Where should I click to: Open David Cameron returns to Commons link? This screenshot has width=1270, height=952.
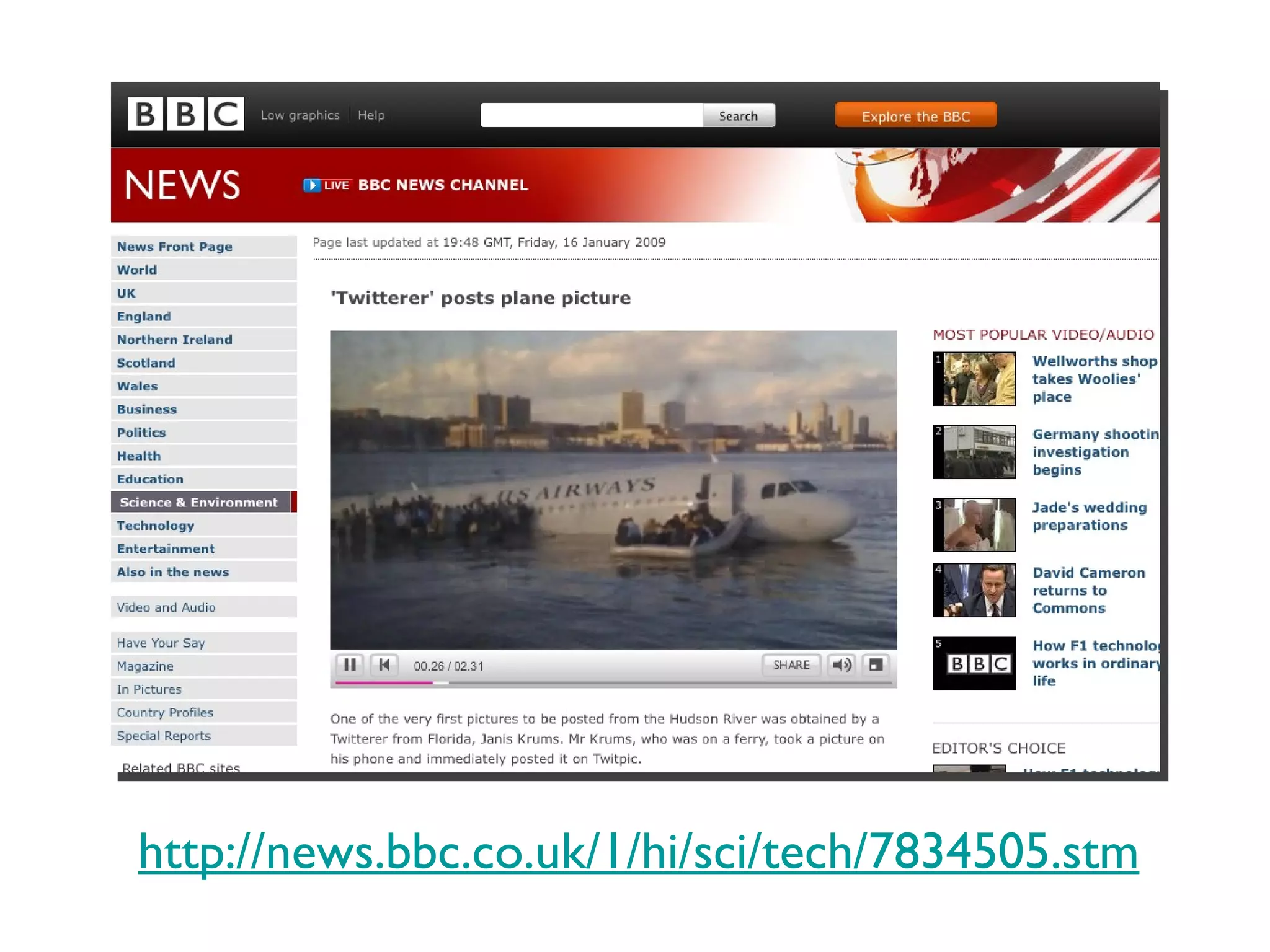coord(1088,590)
